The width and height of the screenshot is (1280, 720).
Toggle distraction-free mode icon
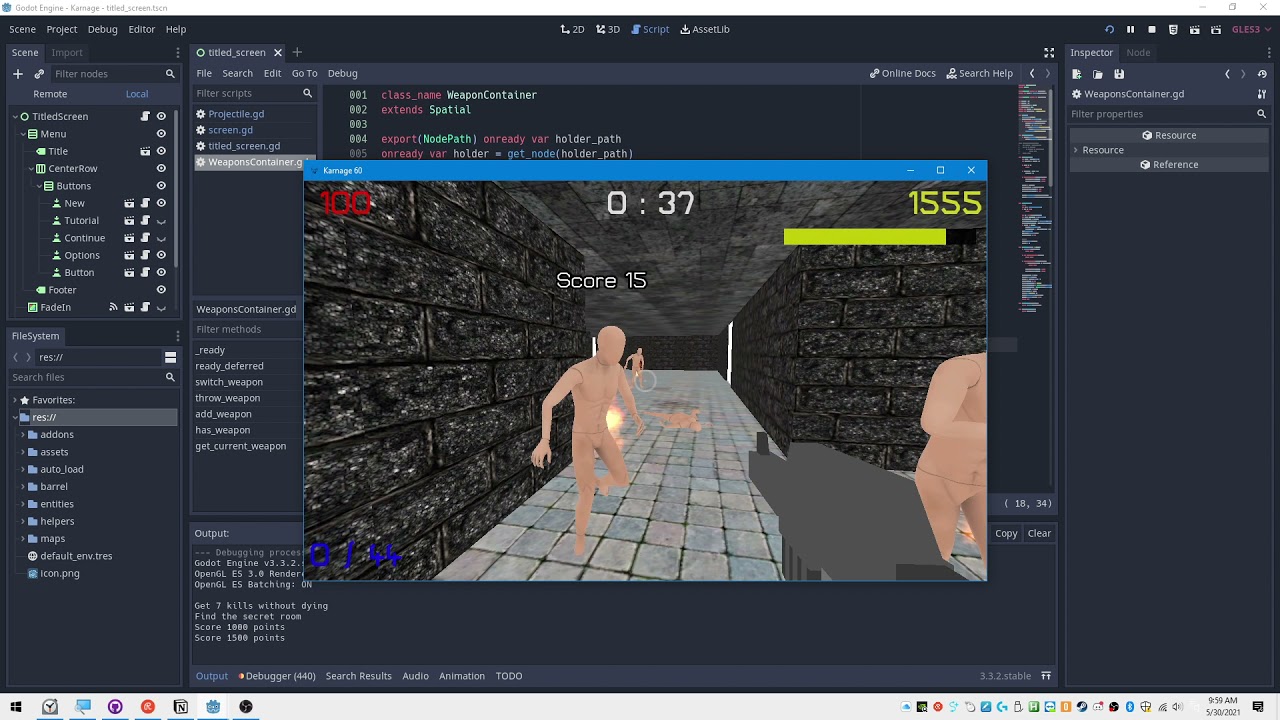[1049, 52]
